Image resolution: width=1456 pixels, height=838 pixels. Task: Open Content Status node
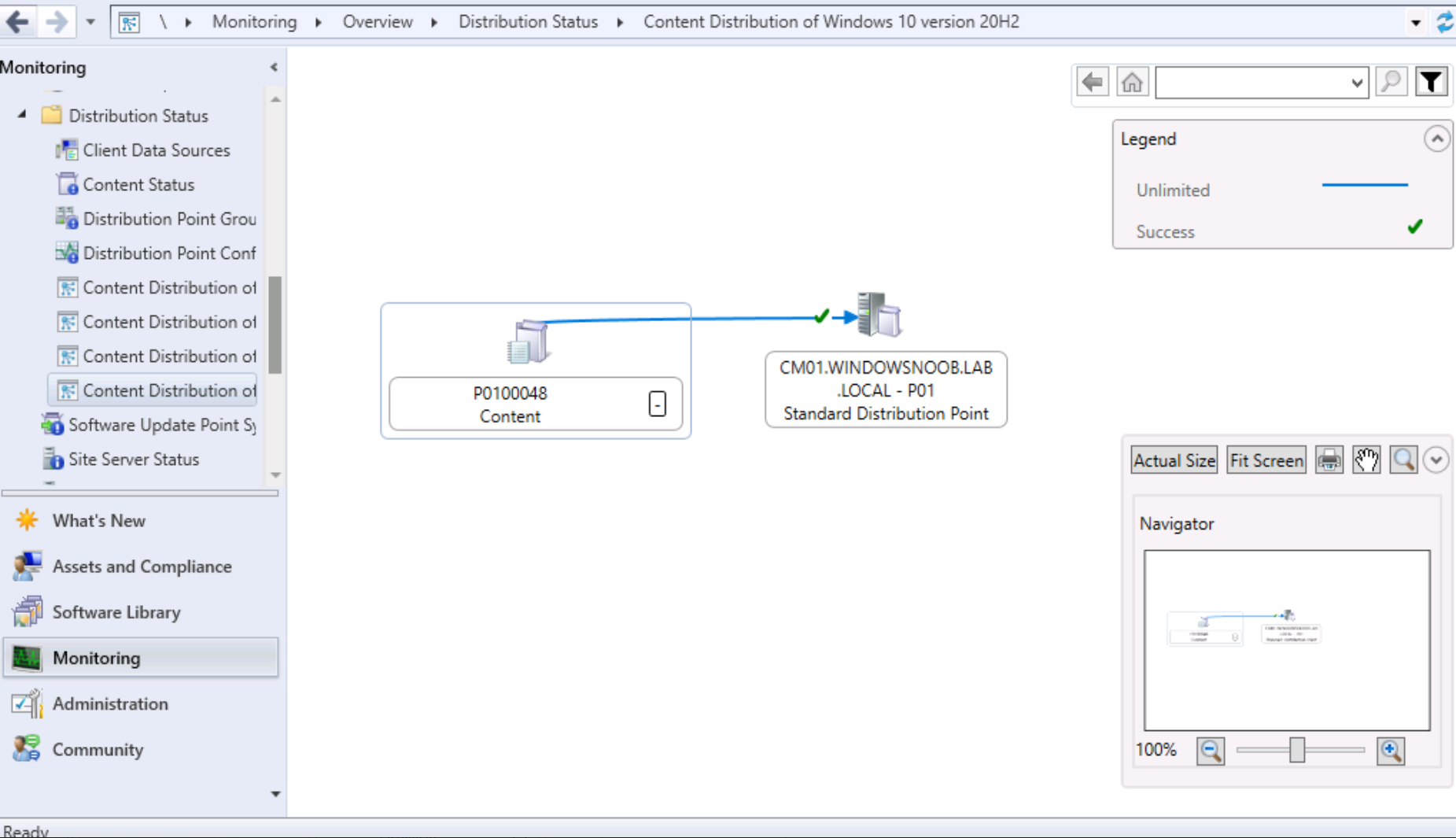138,185
